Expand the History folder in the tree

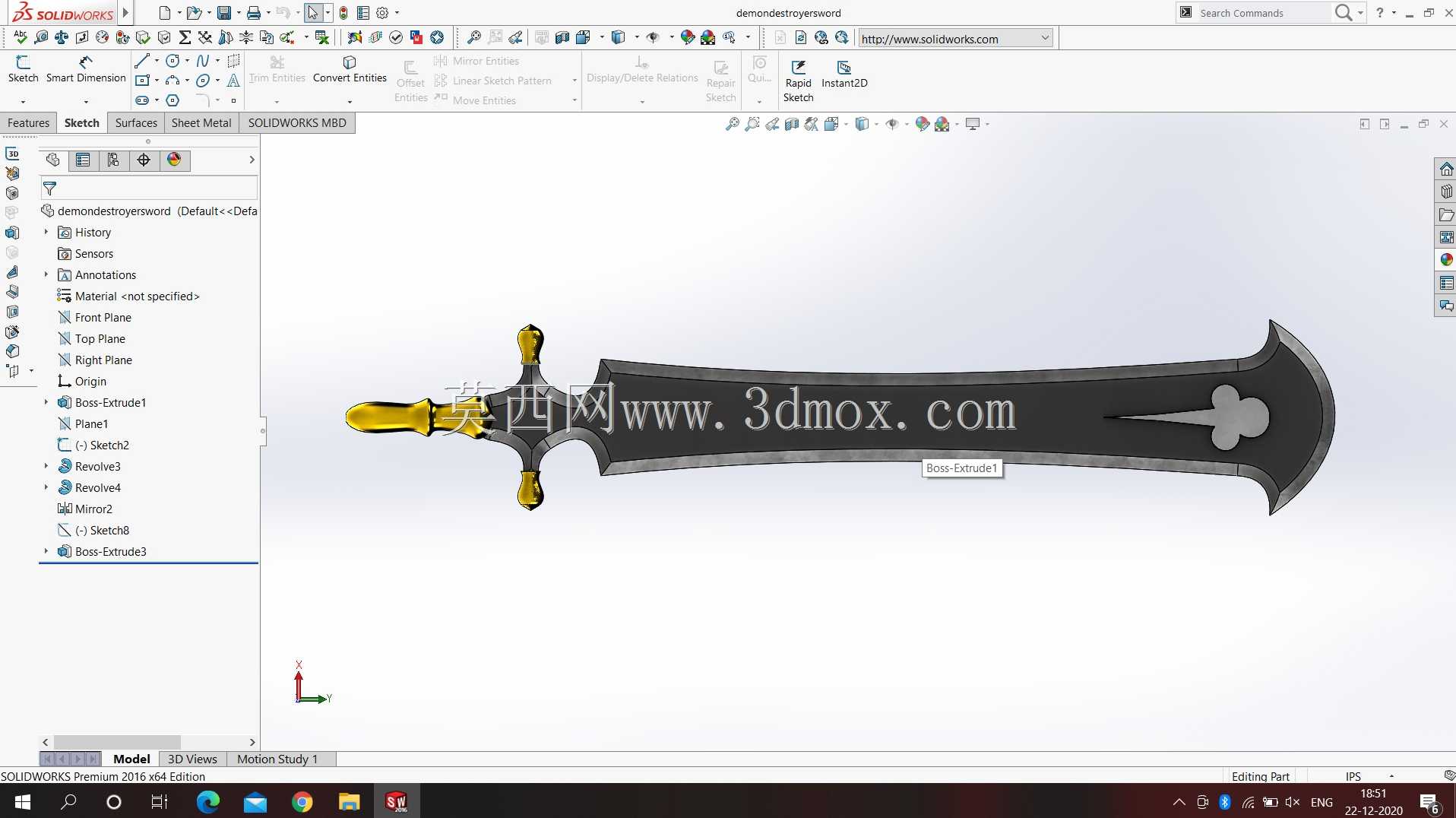[x=46, y=232]
